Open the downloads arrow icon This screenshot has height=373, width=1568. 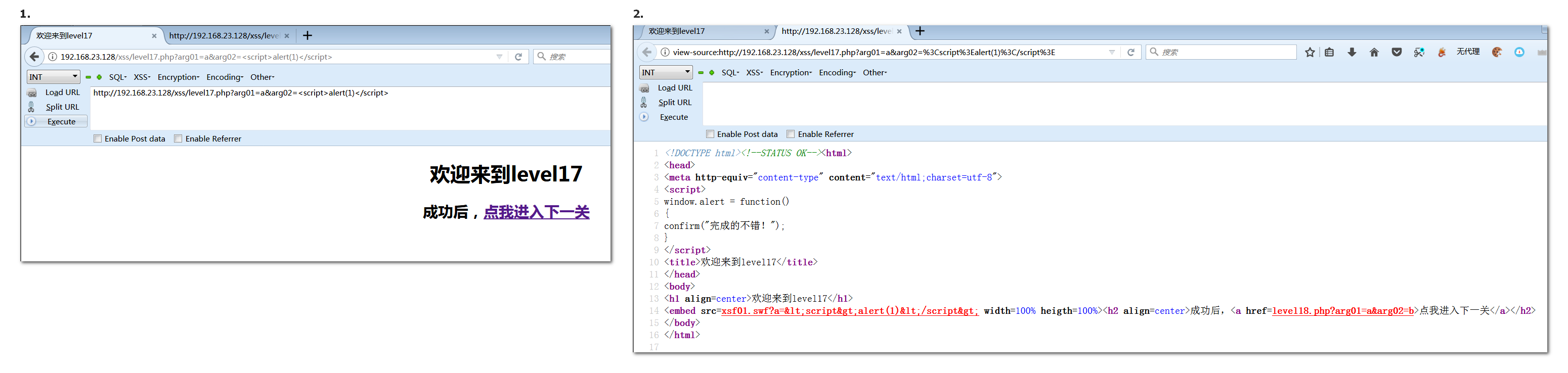(1352, 53)
